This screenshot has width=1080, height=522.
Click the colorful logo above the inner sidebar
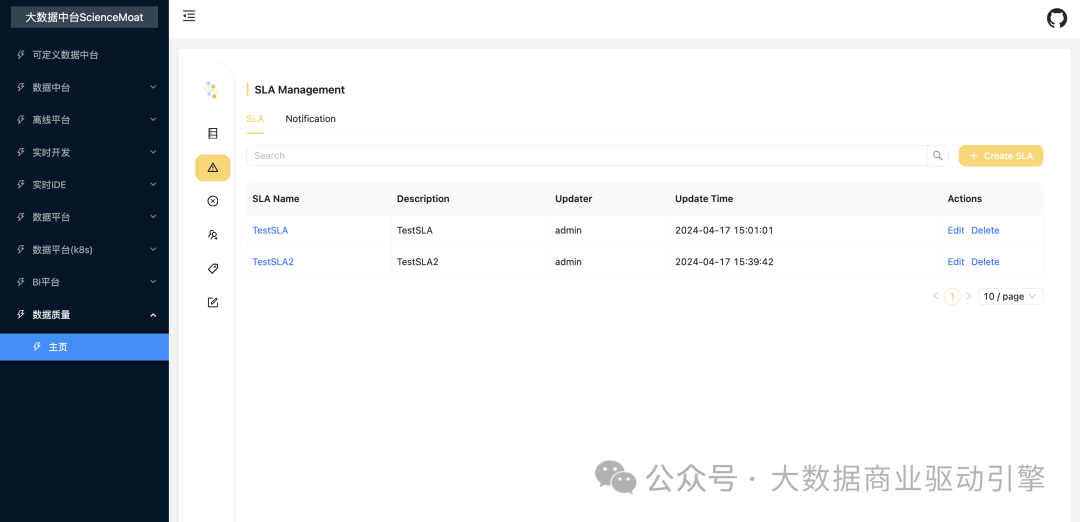tap(210, 90)
